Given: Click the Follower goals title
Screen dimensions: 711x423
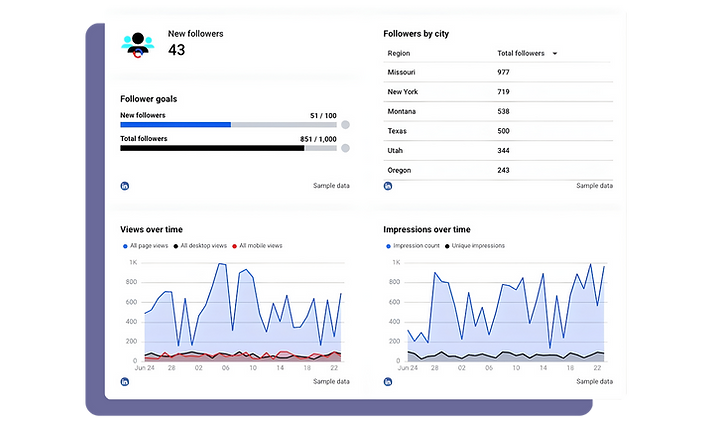Looking at the screenshot, I should [149, 99].
